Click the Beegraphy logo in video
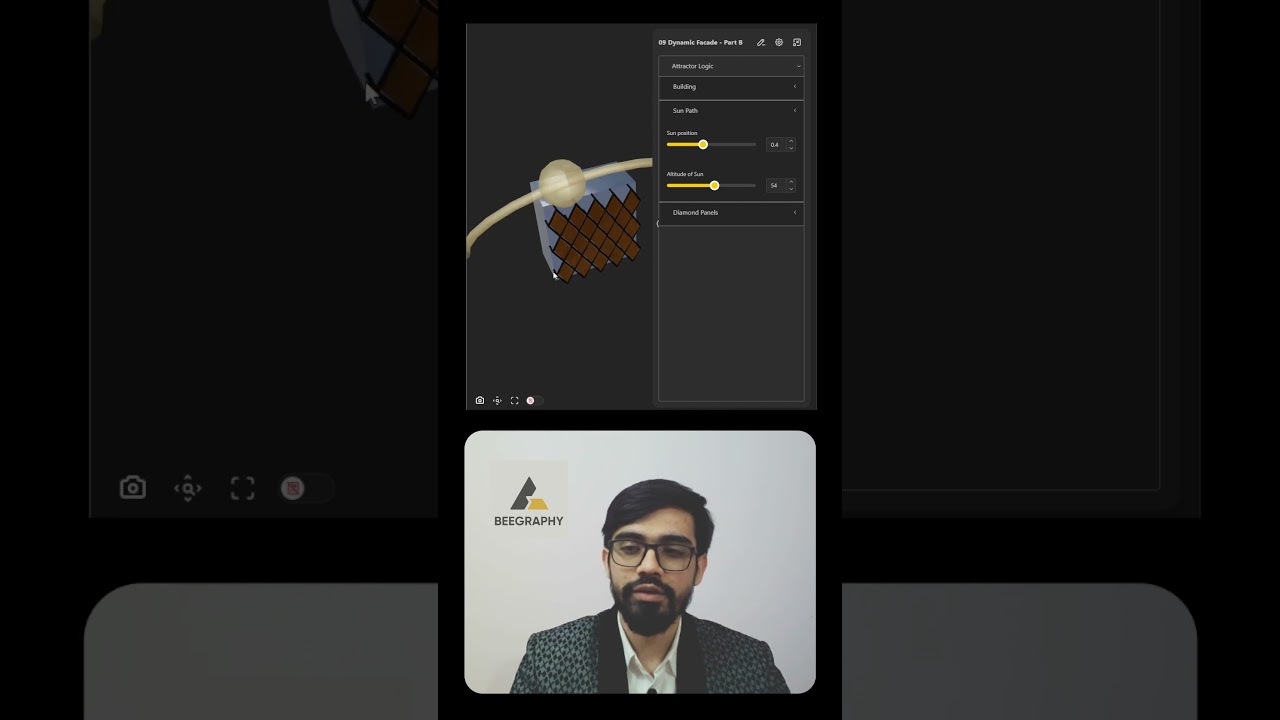Image resolution: width=1280 pixels, height=720 pixels. coord(528,502)
